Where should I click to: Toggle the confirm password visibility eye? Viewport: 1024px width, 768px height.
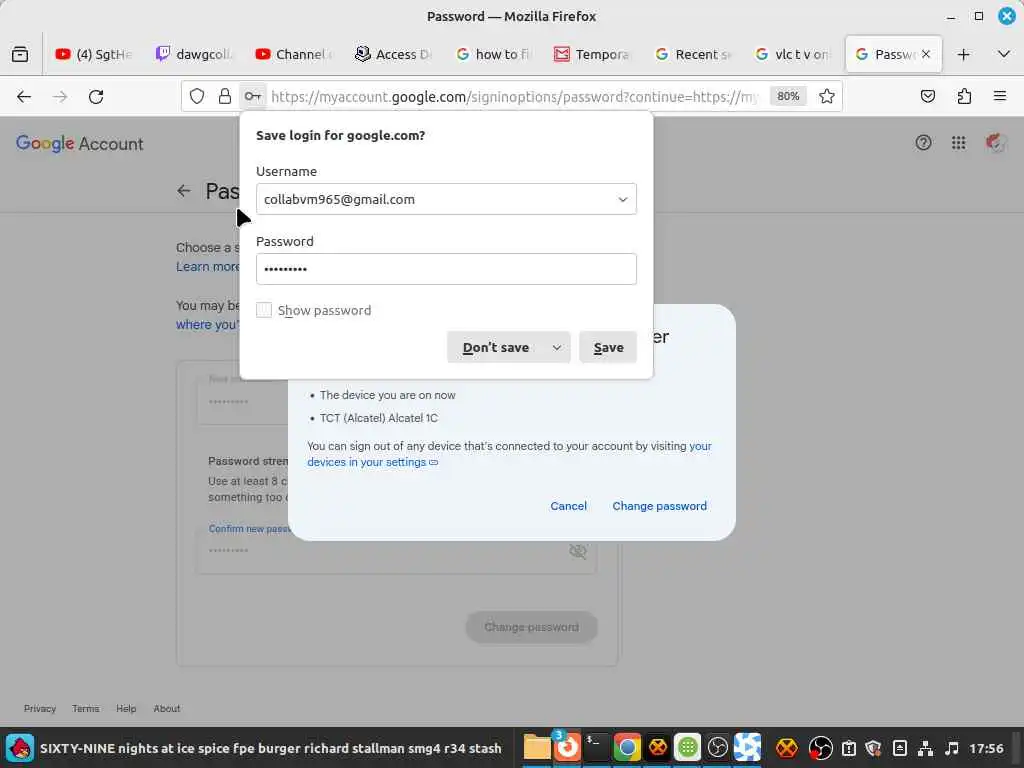click(x=577, y=552)
